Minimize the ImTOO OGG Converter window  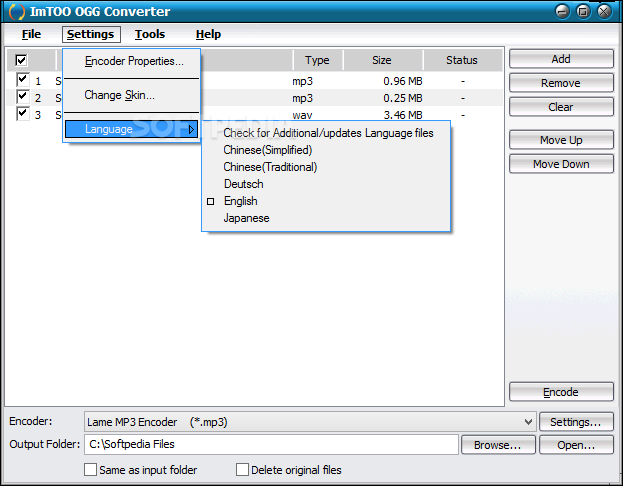pos(562,12)
